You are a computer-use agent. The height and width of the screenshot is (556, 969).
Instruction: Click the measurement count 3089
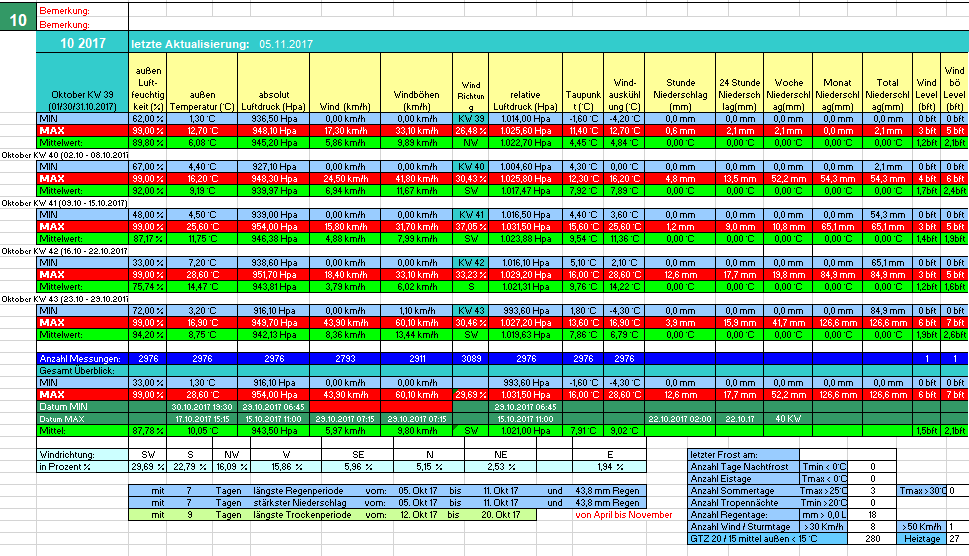point(471,358)
